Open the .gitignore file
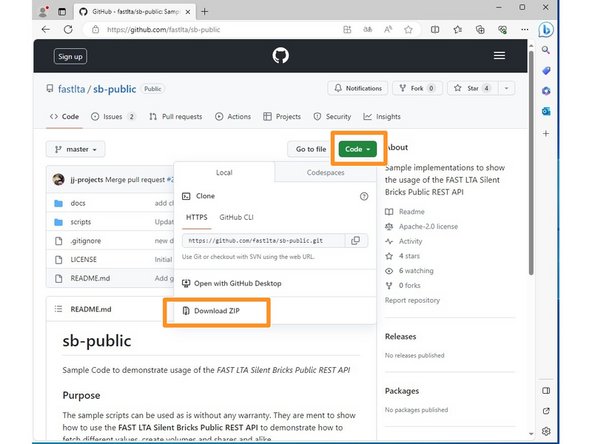This screenshot has width=592, height=444. coord(86,241)
